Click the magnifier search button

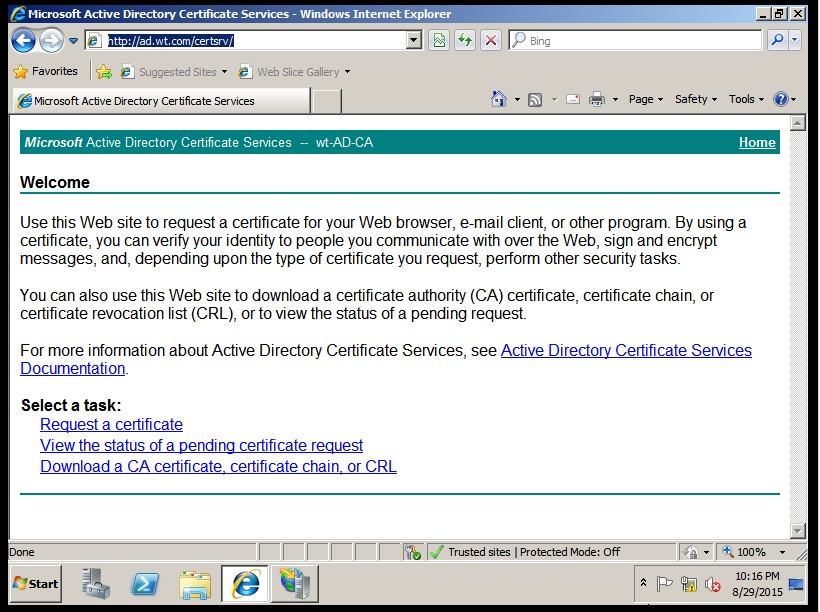pos(777,40)
